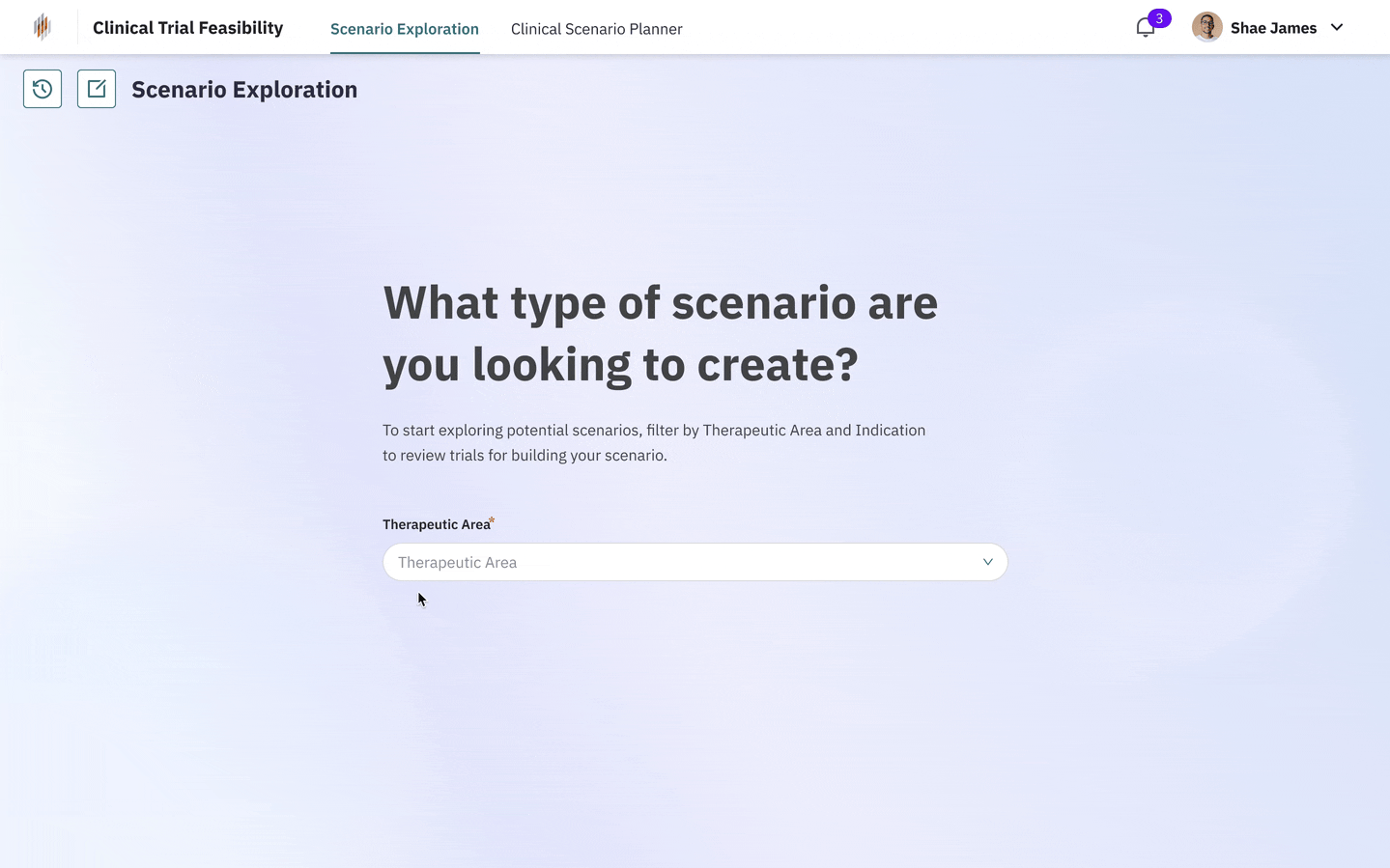Click "to review trials" description line
1390x868 pixels.
point(525,456)
